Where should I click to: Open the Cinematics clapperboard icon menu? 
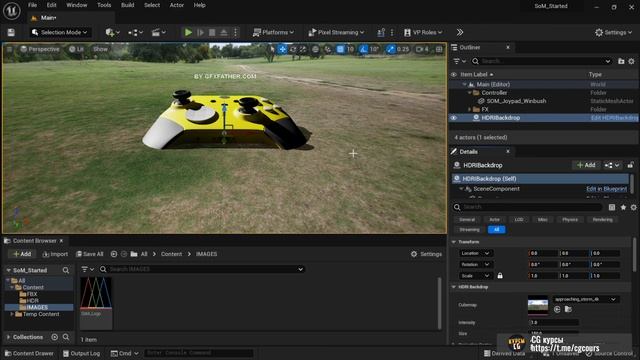(159, 32)
